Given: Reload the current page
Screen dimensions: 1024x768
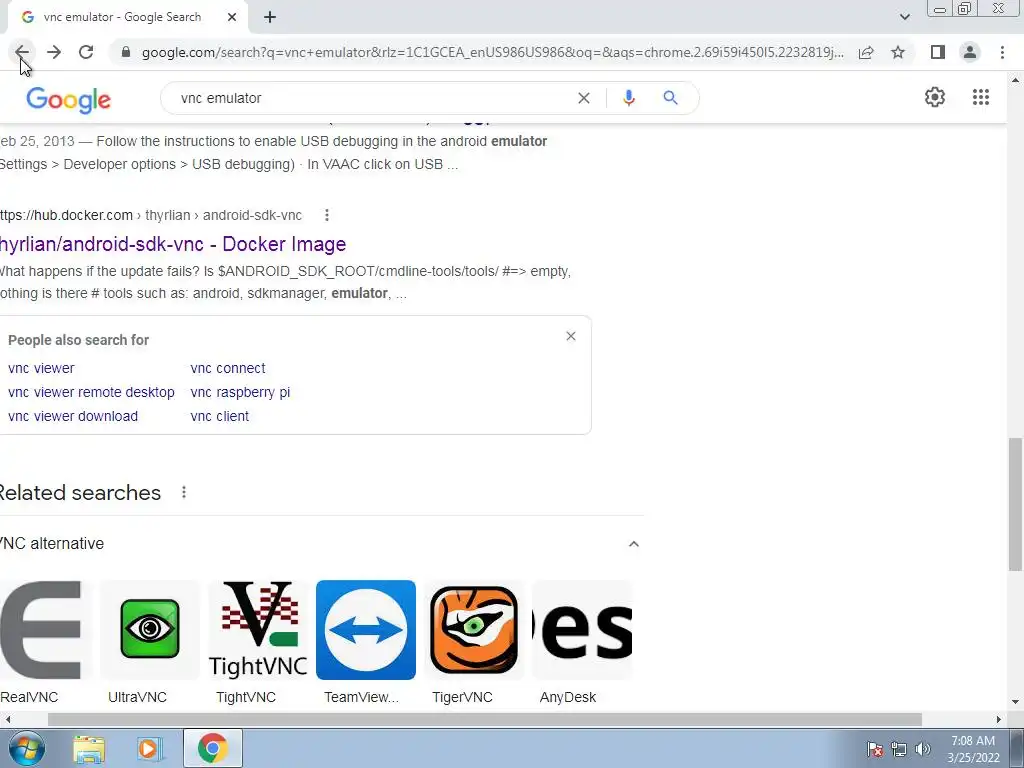Looking at the screenshot, I should (86, 52).
